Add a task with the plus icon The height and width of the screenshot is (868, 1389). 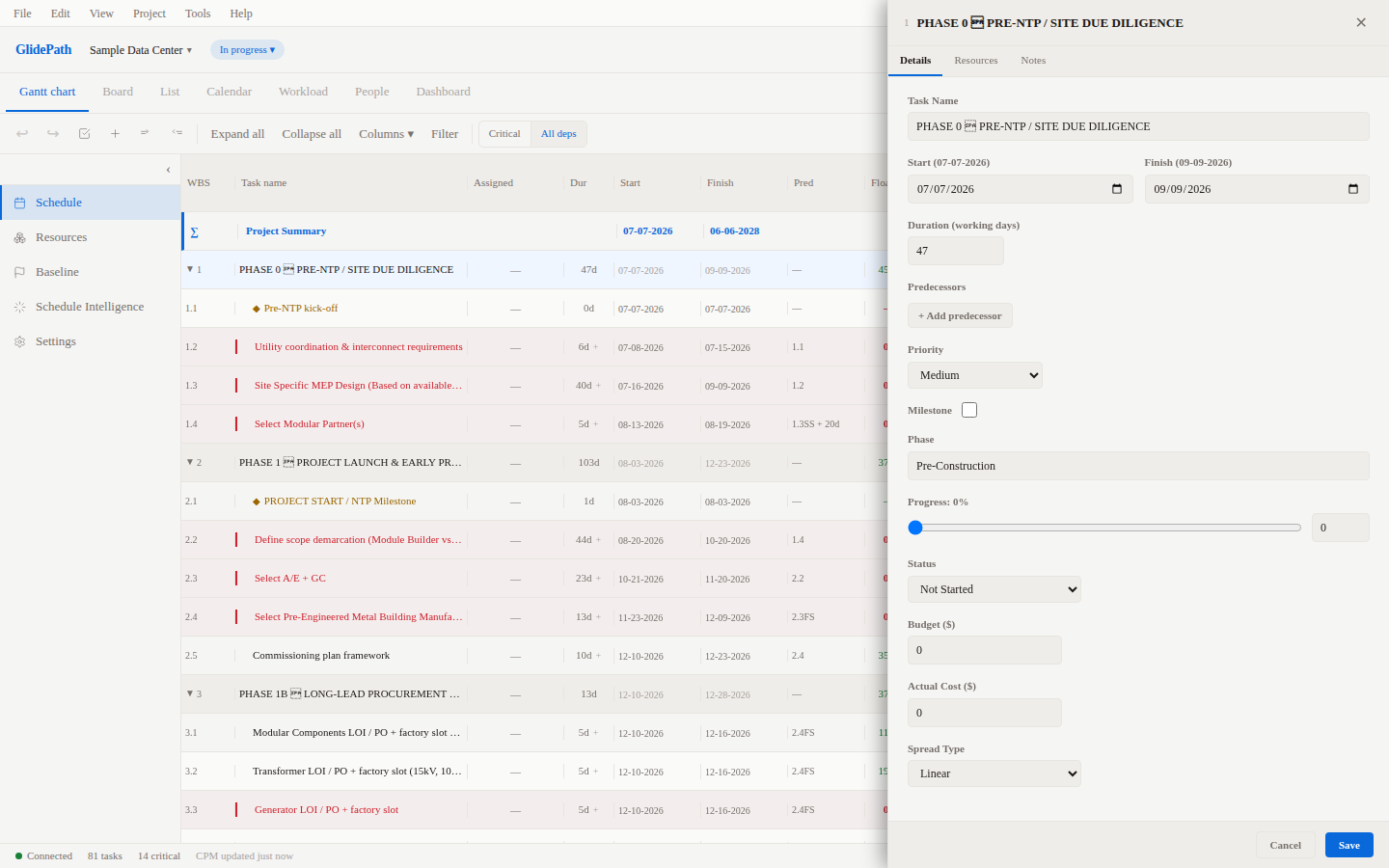[x=115, y=134]
